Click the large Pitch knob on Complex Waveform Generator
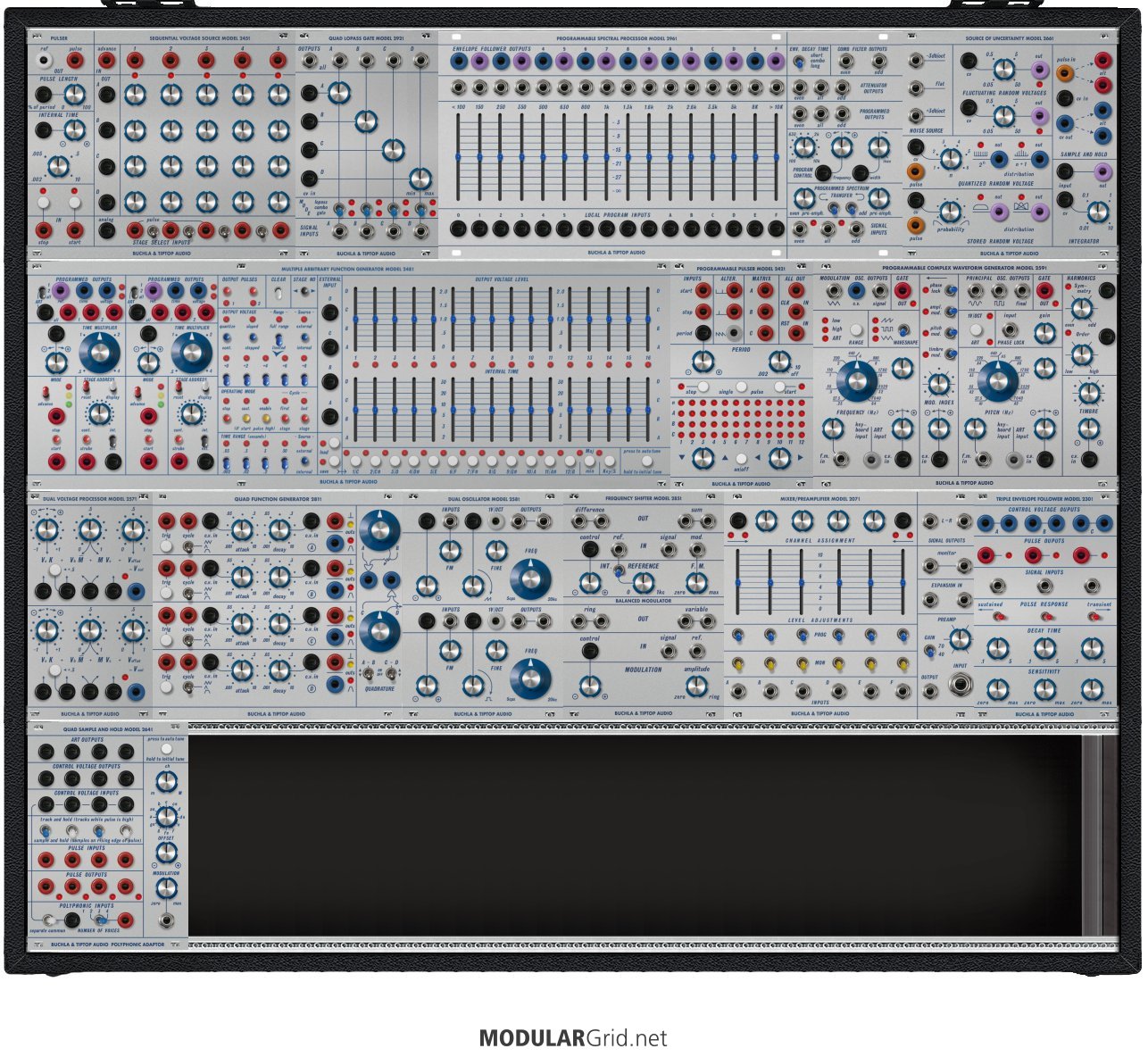The height and width of the screenshot is (1057, 1148). point(999,381)
